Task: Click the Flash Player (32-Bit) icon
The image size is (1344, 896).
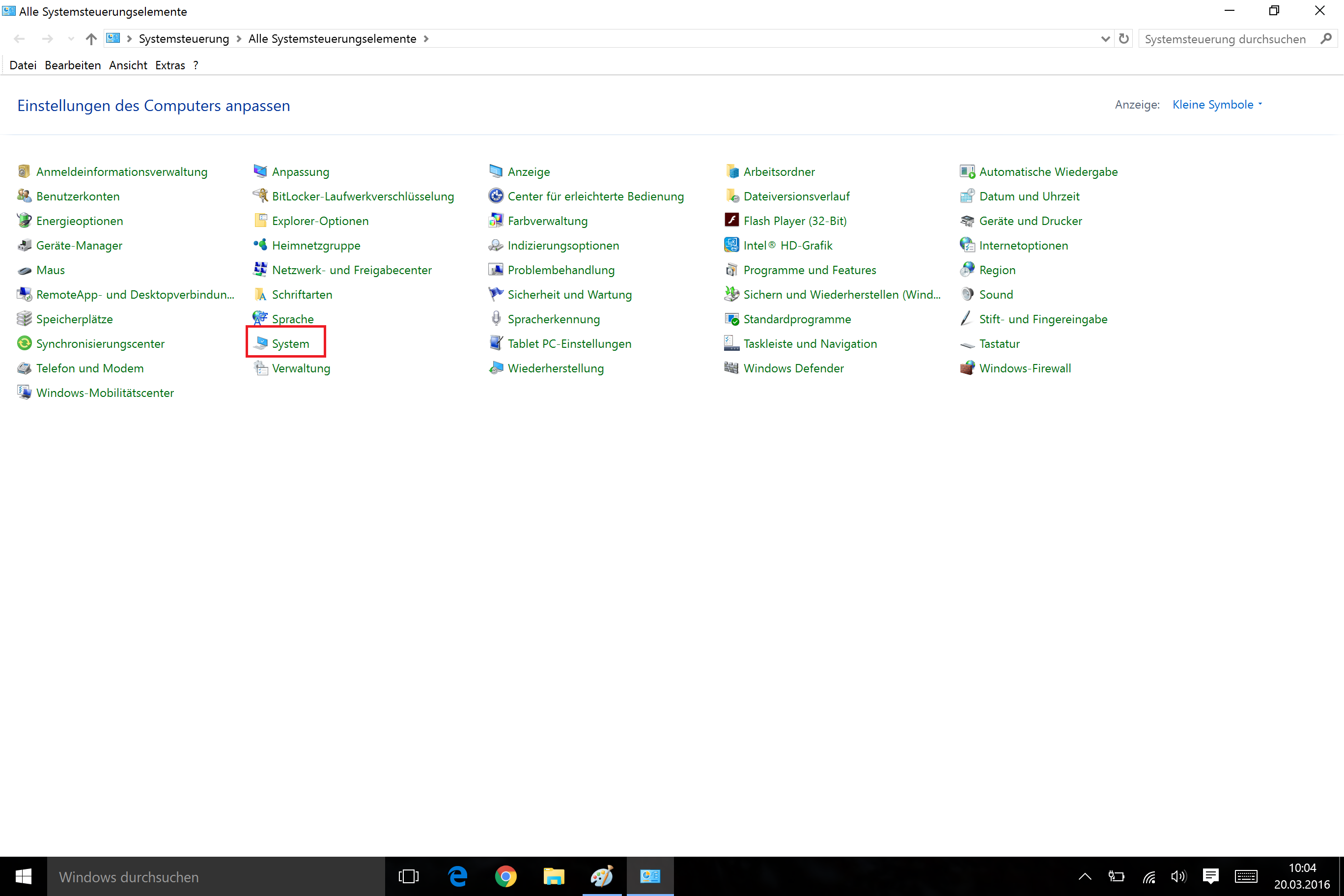Action: point(731,221)
